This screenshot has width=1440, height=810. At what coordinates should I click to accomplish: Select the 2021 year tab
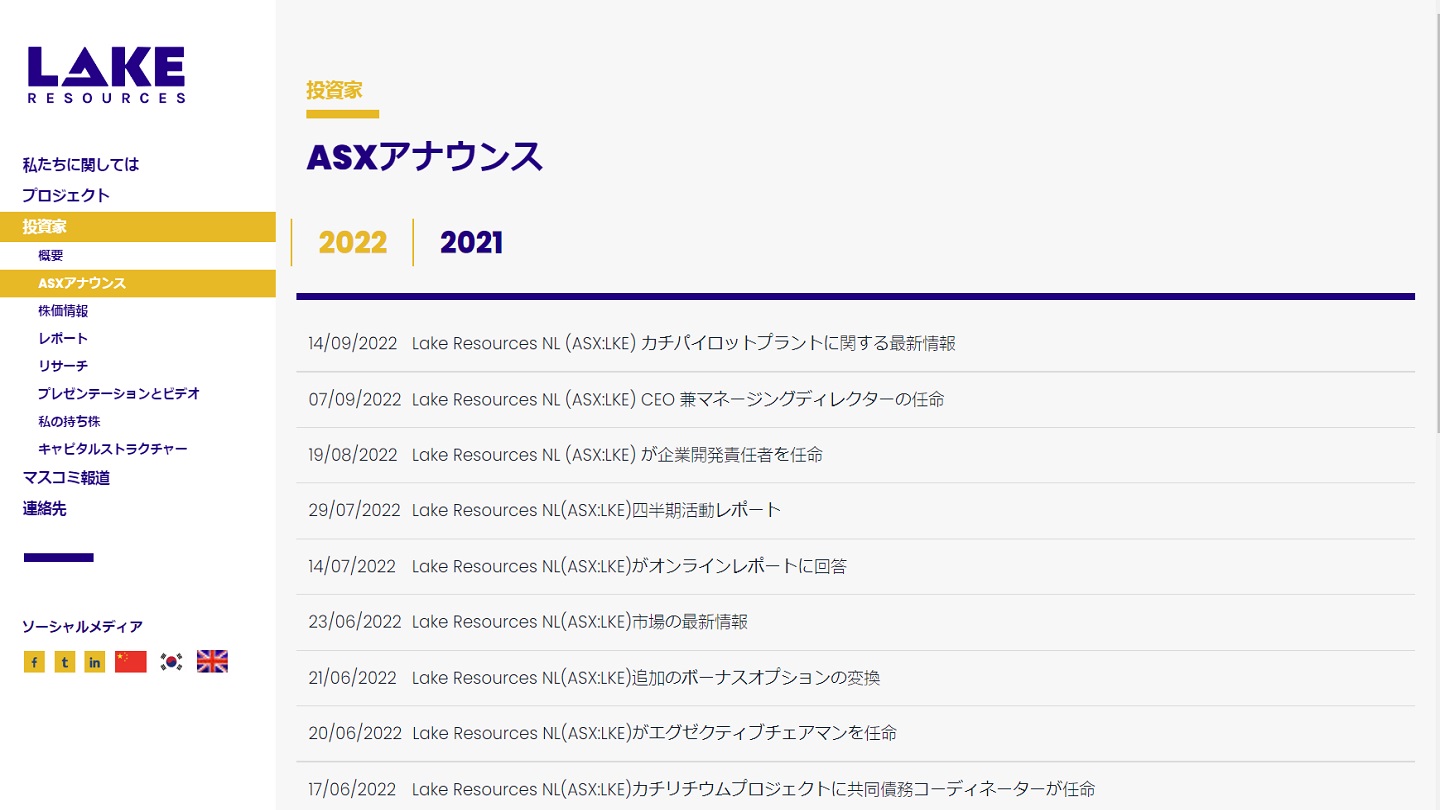pyautogui.click(x=471, y=243)
